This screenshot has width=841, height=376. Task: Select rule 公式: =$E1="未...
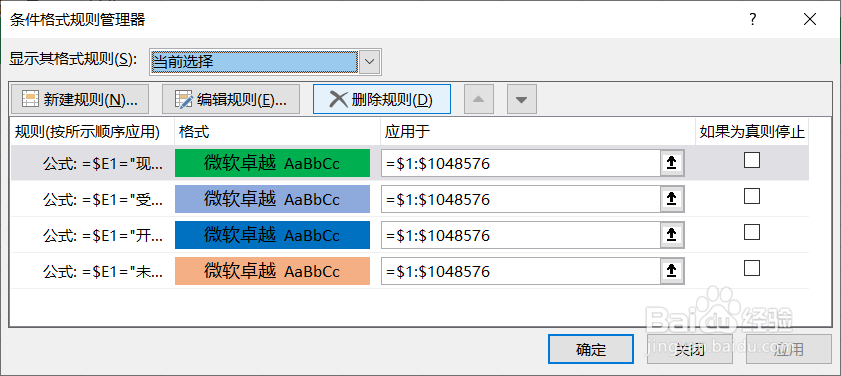point(104,272)
